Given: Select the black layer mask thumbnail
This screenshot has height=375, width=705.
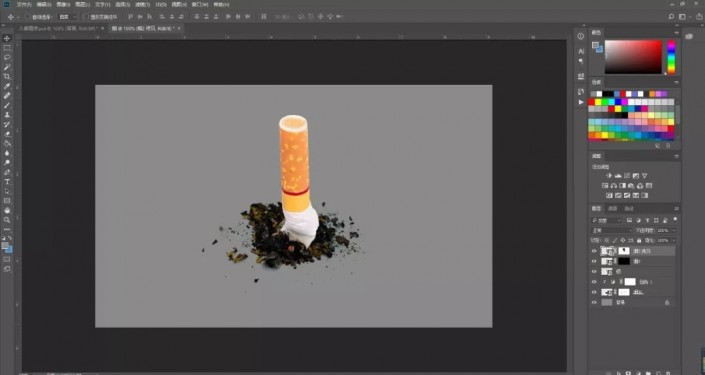Looking at the screenshot, I should point(624,261).
